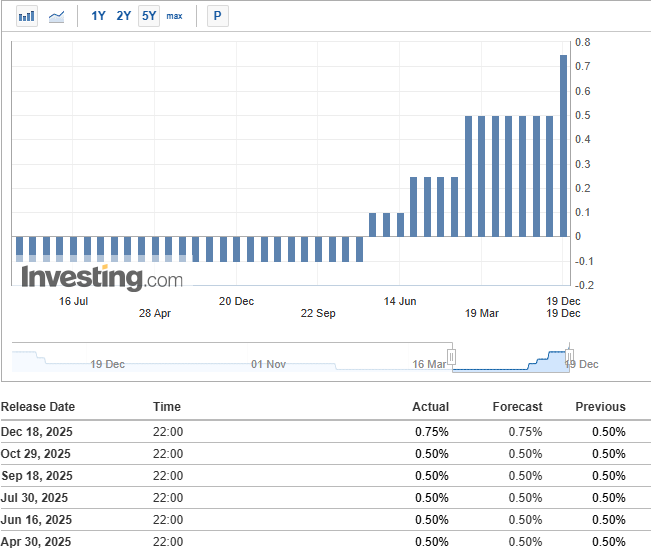651x553 pixels.
Task: Click the 14 Jun axis label
Action: [400, 301]
